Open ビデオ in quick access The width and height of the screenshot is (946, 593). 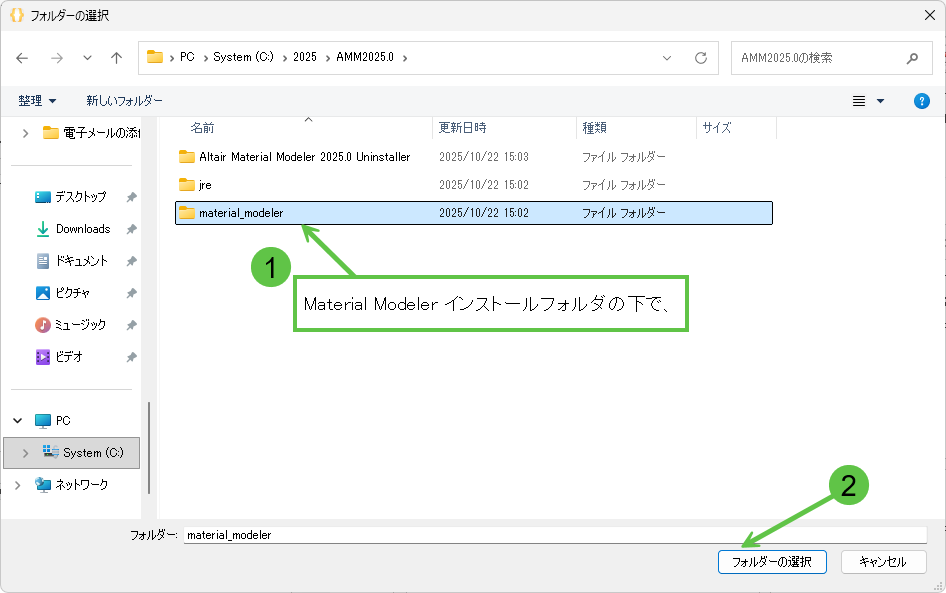69,357
